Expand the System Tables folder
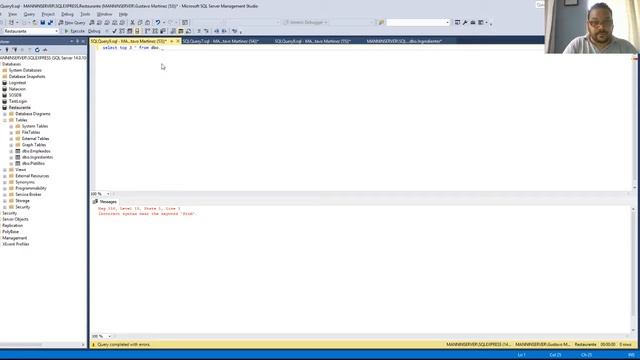The height and width of the screenshot is (360, 640). 11,126
